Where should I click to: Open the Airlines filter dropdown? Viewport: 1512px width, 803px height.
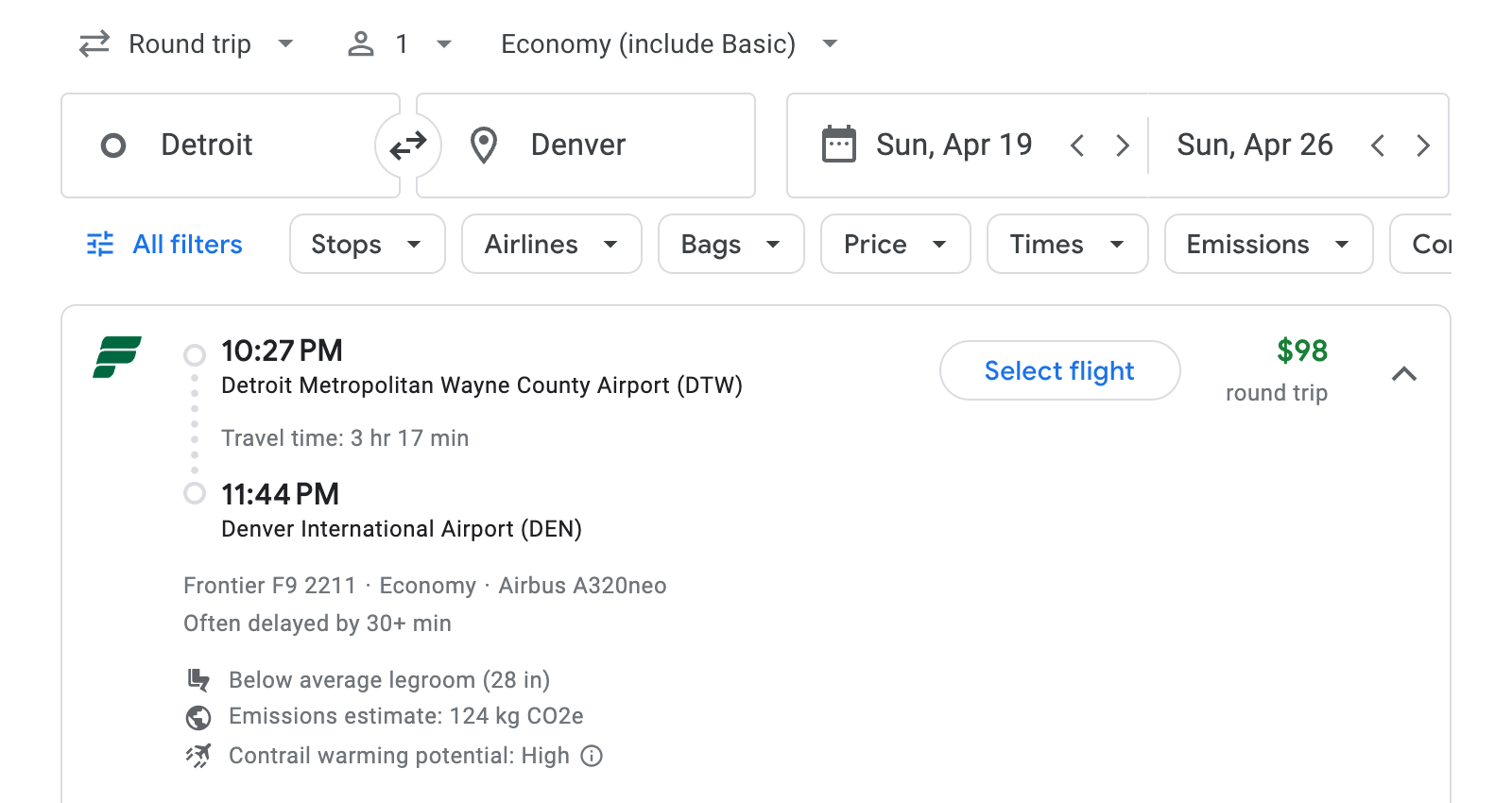pyautogui.click(x=551, y=244)
